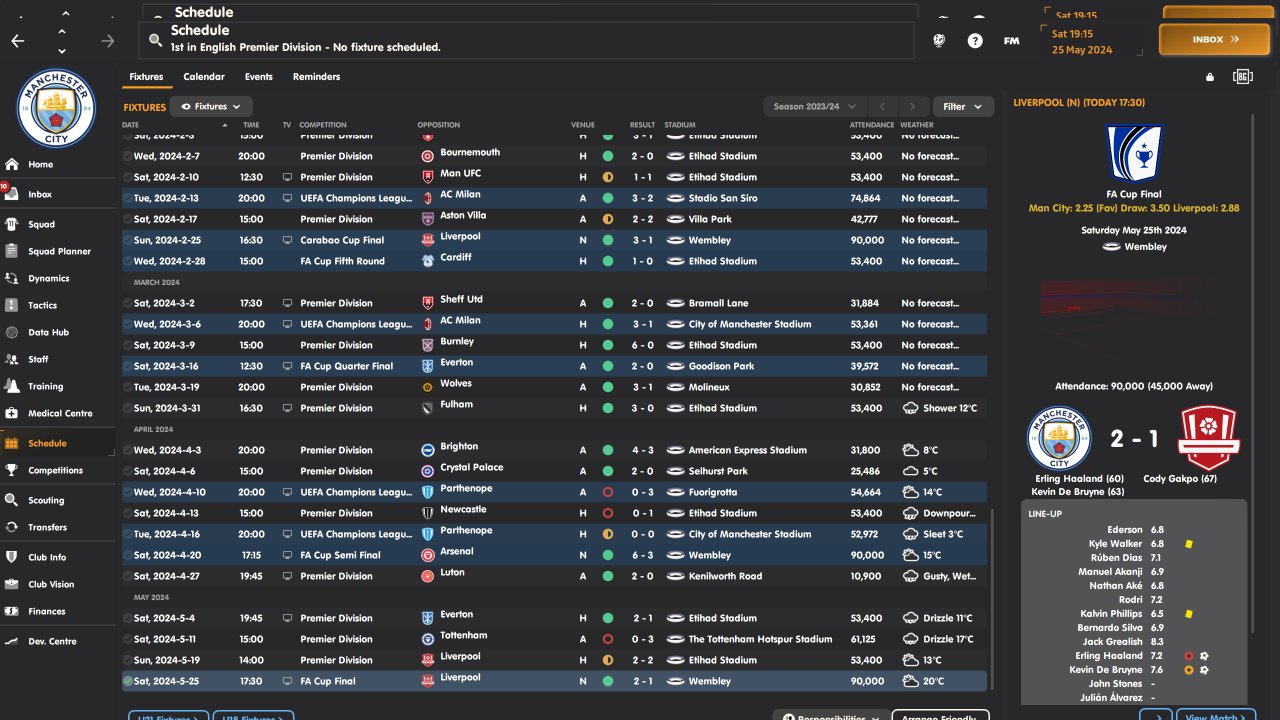Select the FA Cup Final row checkmark

point(128,681)
